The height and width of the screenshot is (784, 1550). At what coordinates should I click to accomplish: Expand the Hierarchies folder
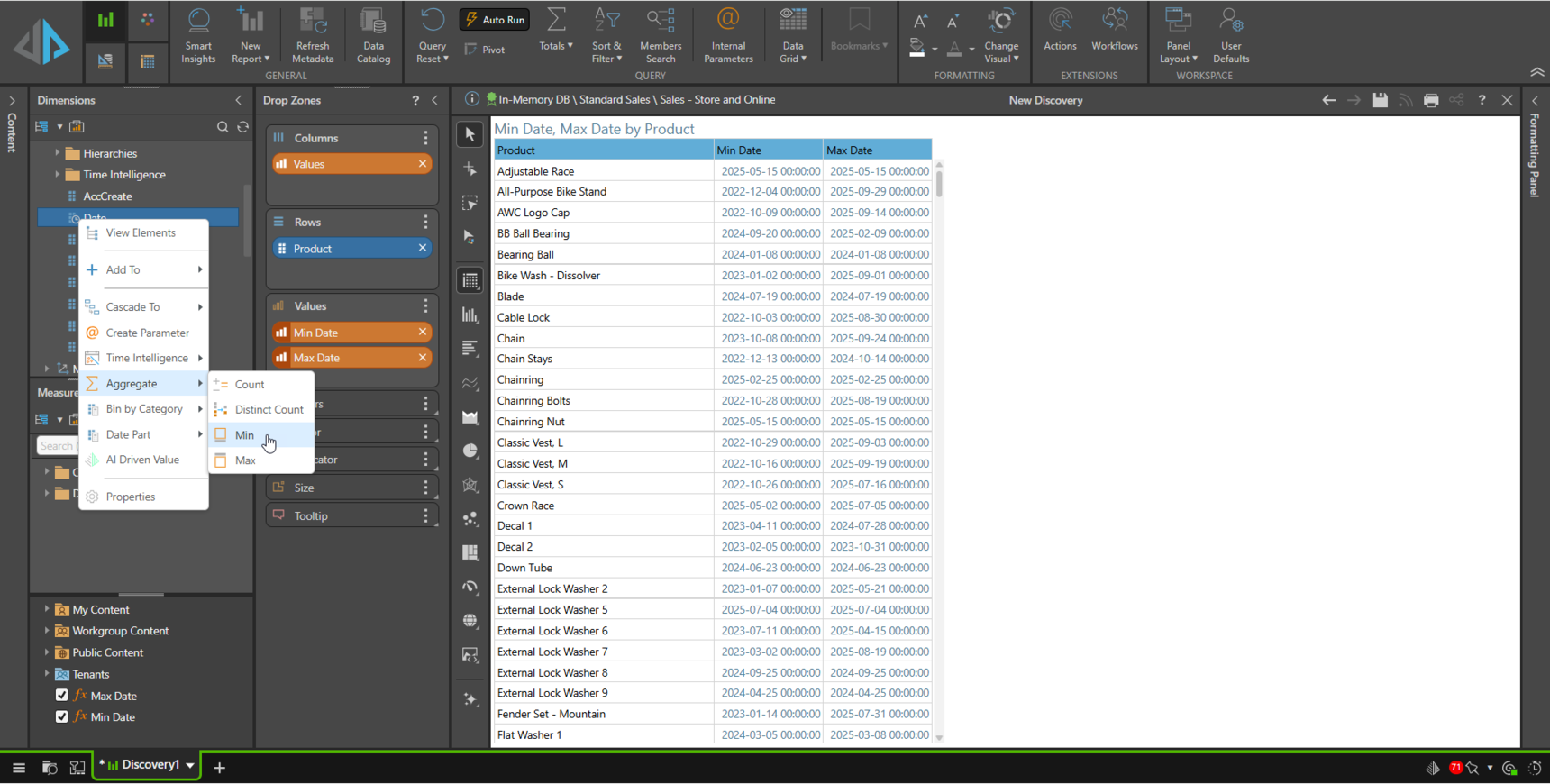[58, 153]
